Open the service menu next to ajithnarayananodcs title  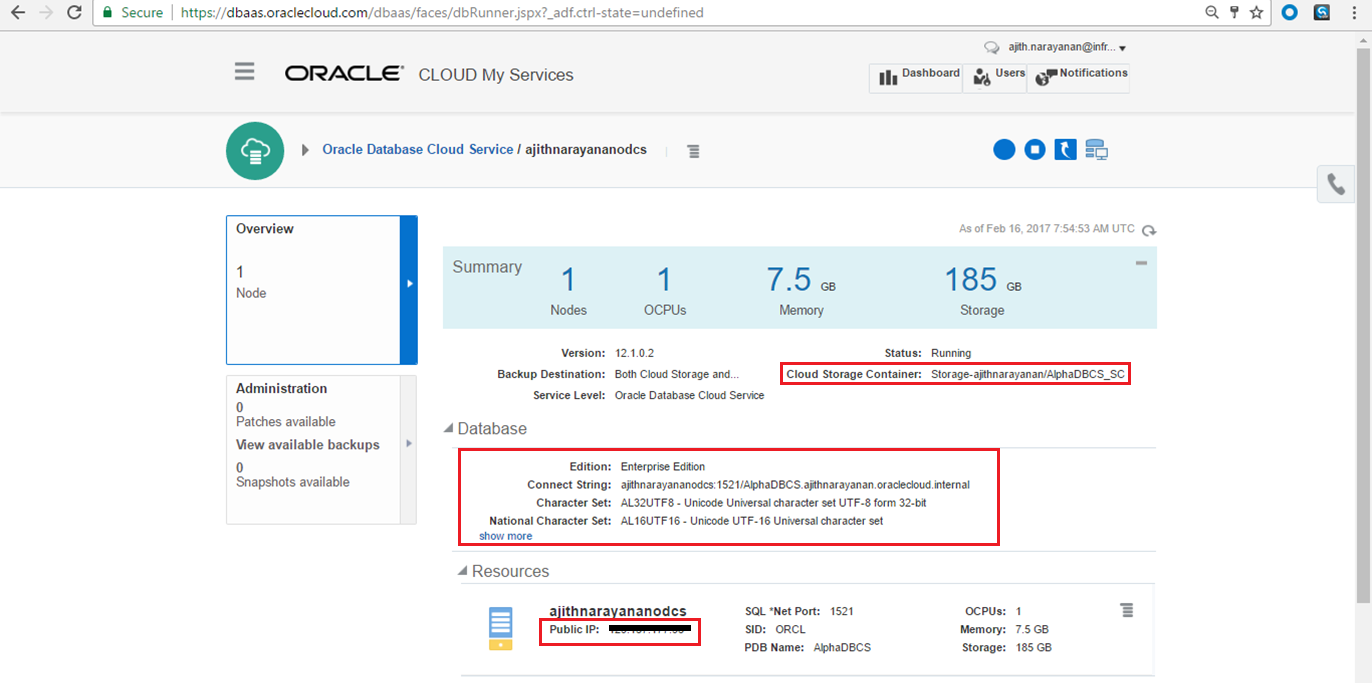pos(693,151)
